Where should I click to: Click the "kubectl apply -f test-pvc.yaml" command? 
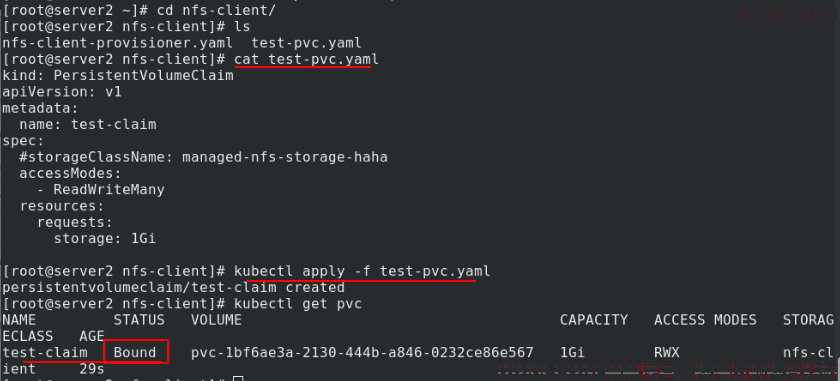point(362,272)
